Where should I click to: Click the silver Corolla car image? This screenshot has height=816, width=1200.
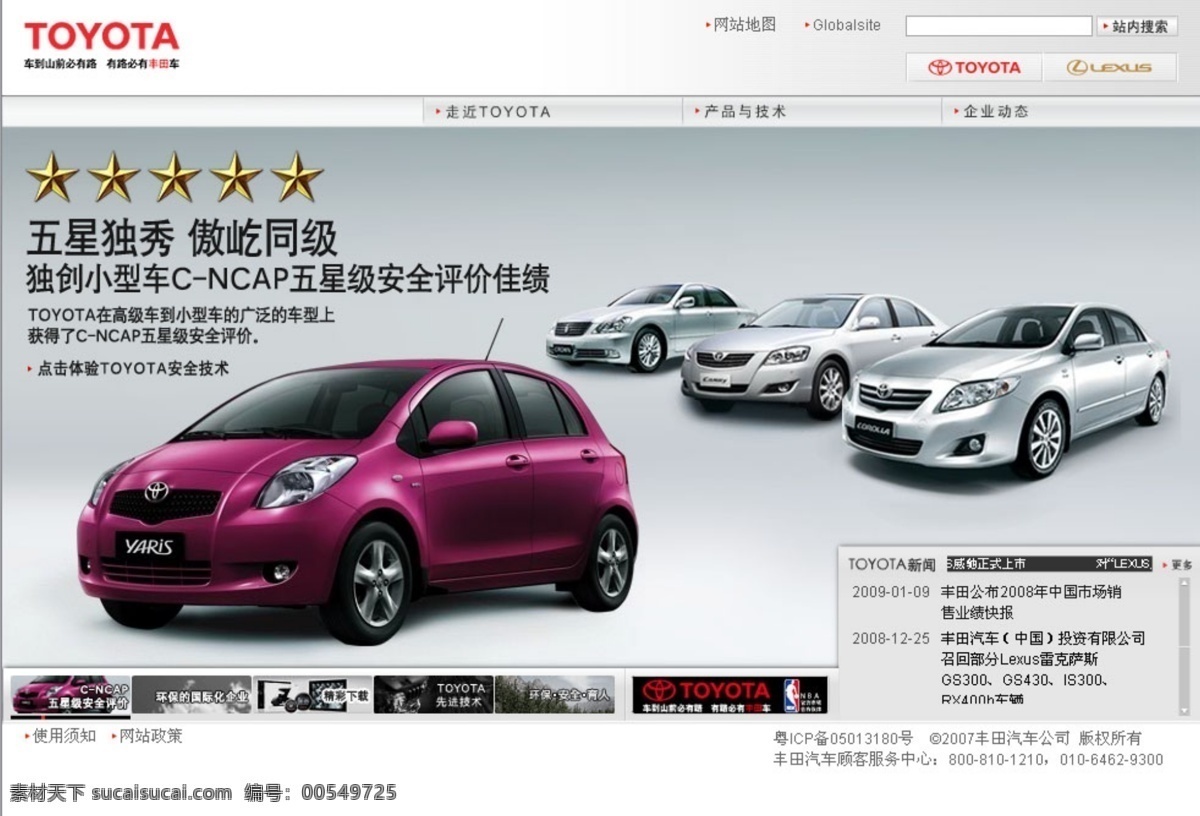[x=1005, y=390]
